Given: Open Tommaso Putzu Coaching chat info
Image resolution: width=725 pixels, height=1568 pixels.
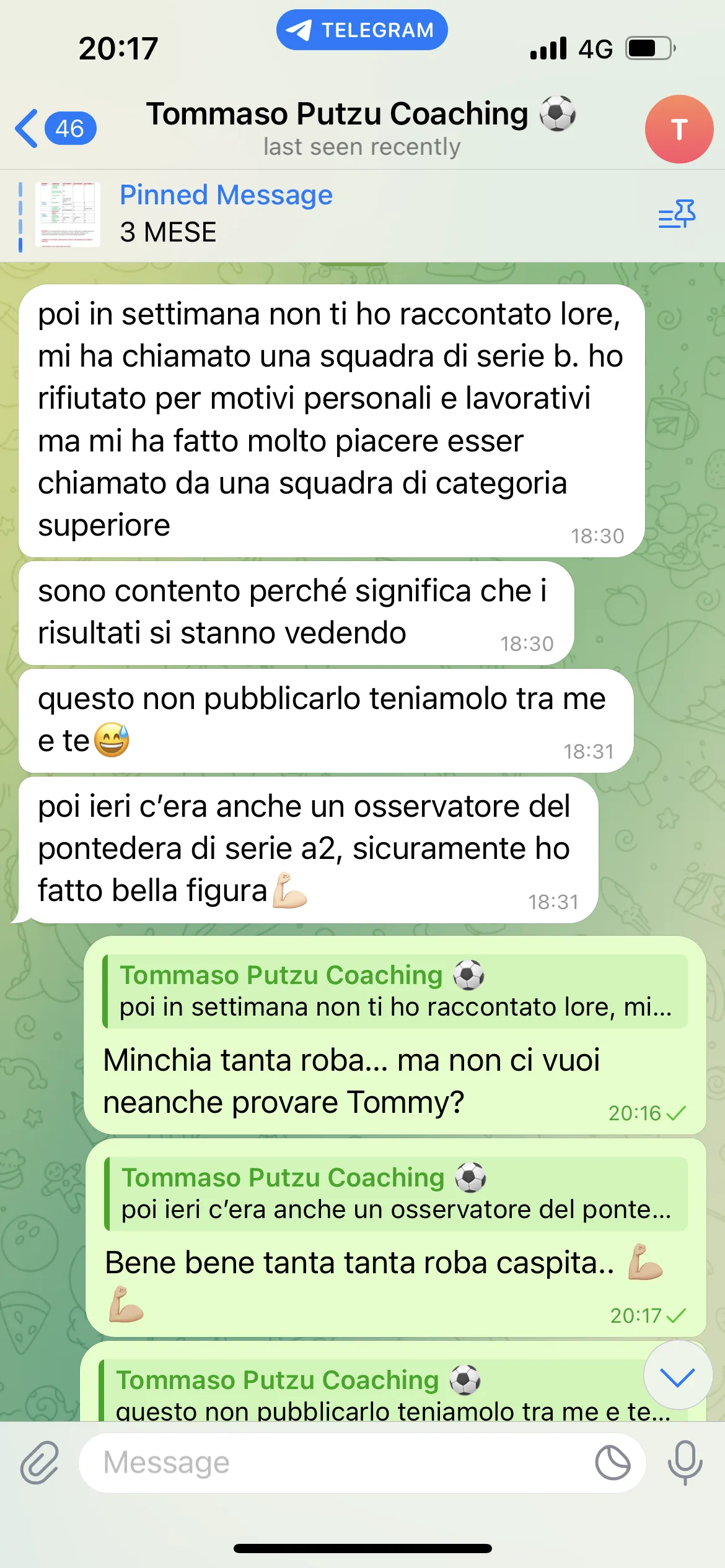Looking at the screenshot, I should 362,128.
